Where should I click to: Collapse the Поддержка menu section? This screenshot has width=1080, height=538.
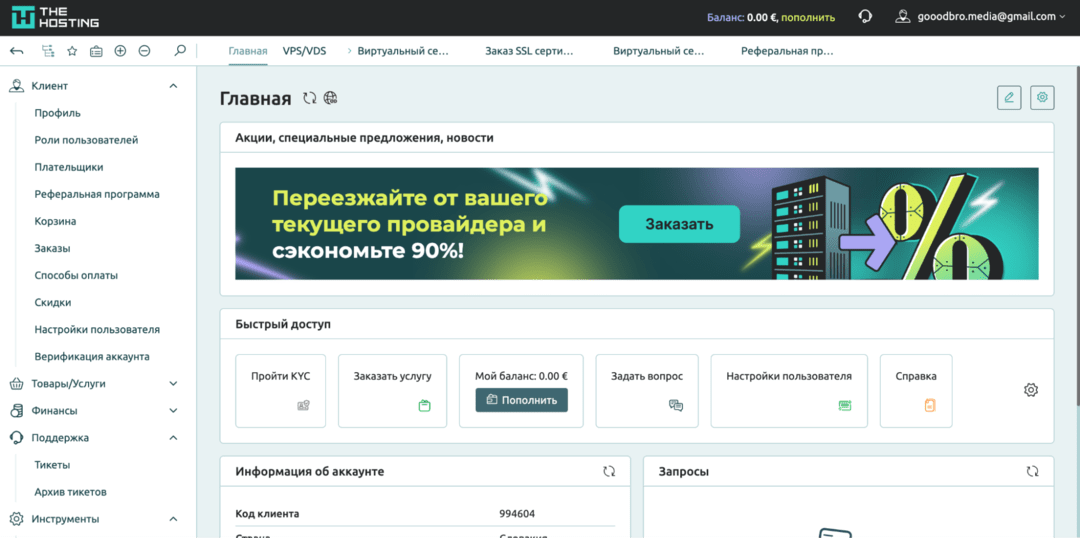174,437
